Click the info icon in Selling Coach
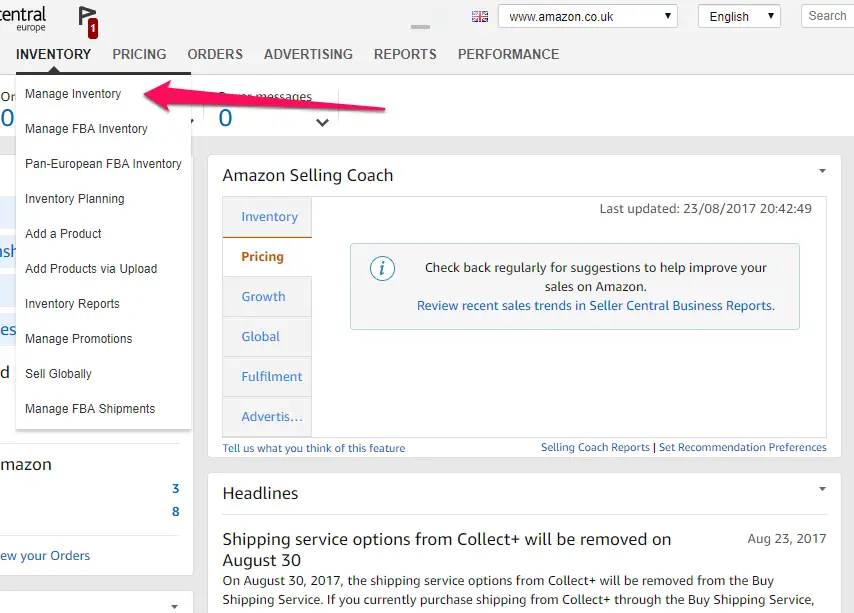 [x=382, y=268]
